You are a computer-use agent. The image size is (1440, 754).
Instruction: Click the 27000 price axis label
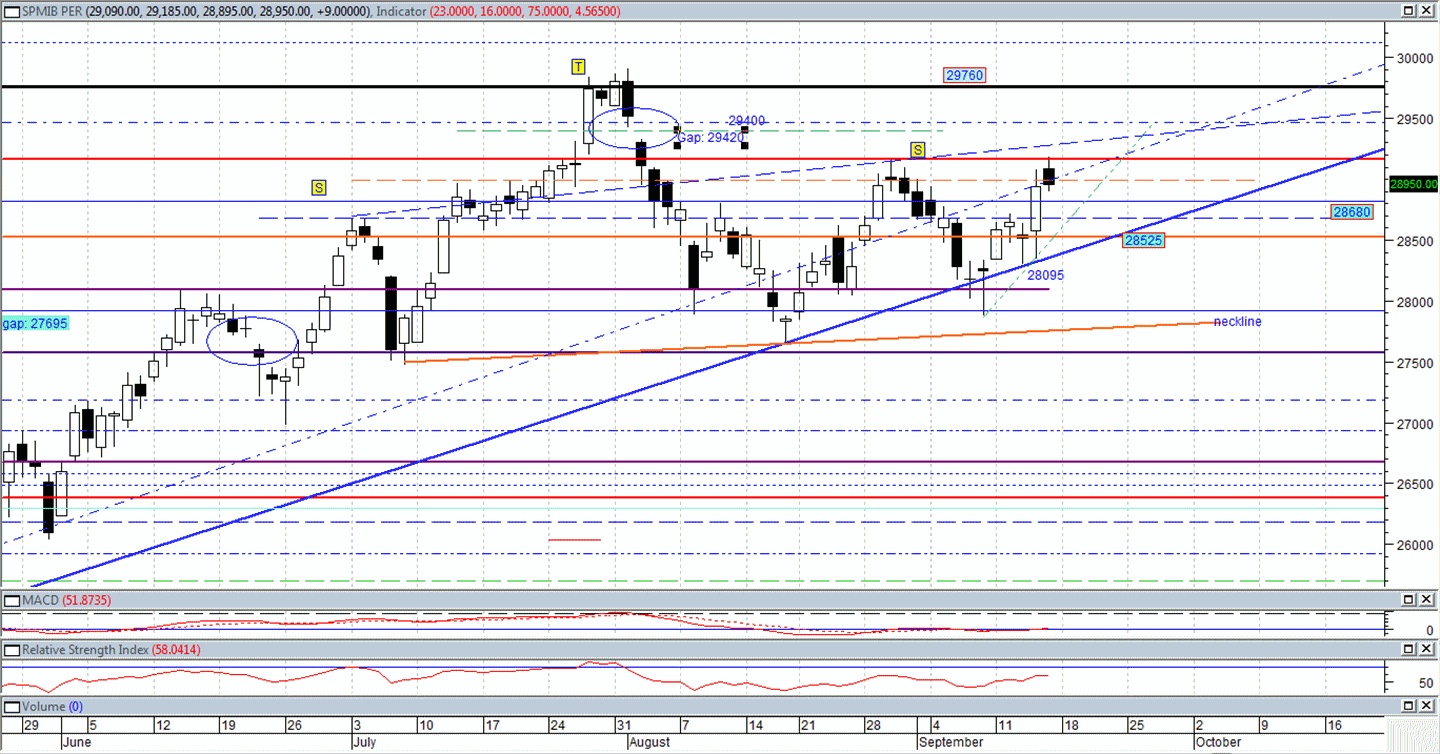pyautogui.click(x=1414, y=424)
